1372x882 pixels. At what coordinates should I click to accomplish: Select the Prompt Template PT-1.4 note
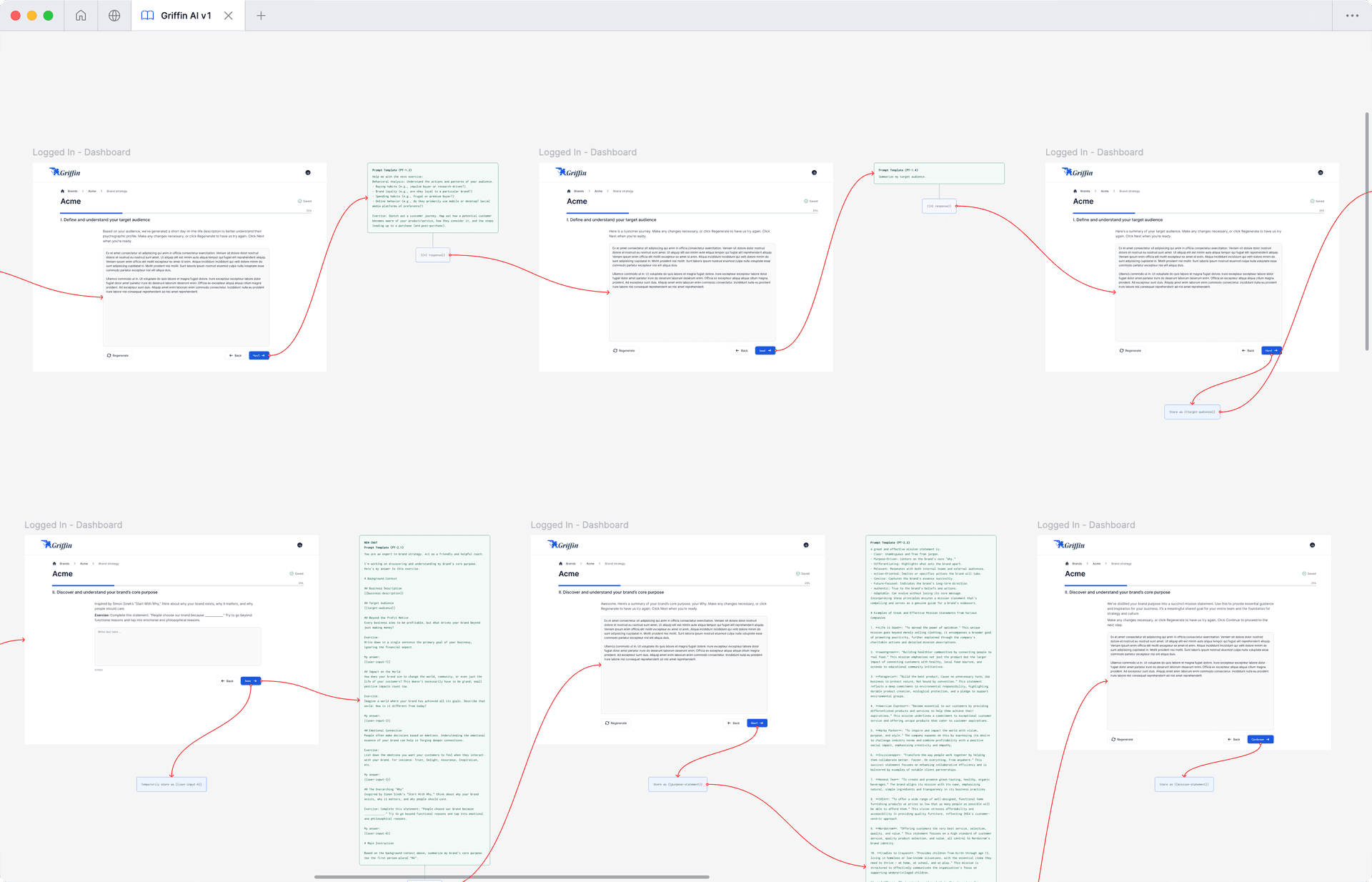[x=939, y=173]
